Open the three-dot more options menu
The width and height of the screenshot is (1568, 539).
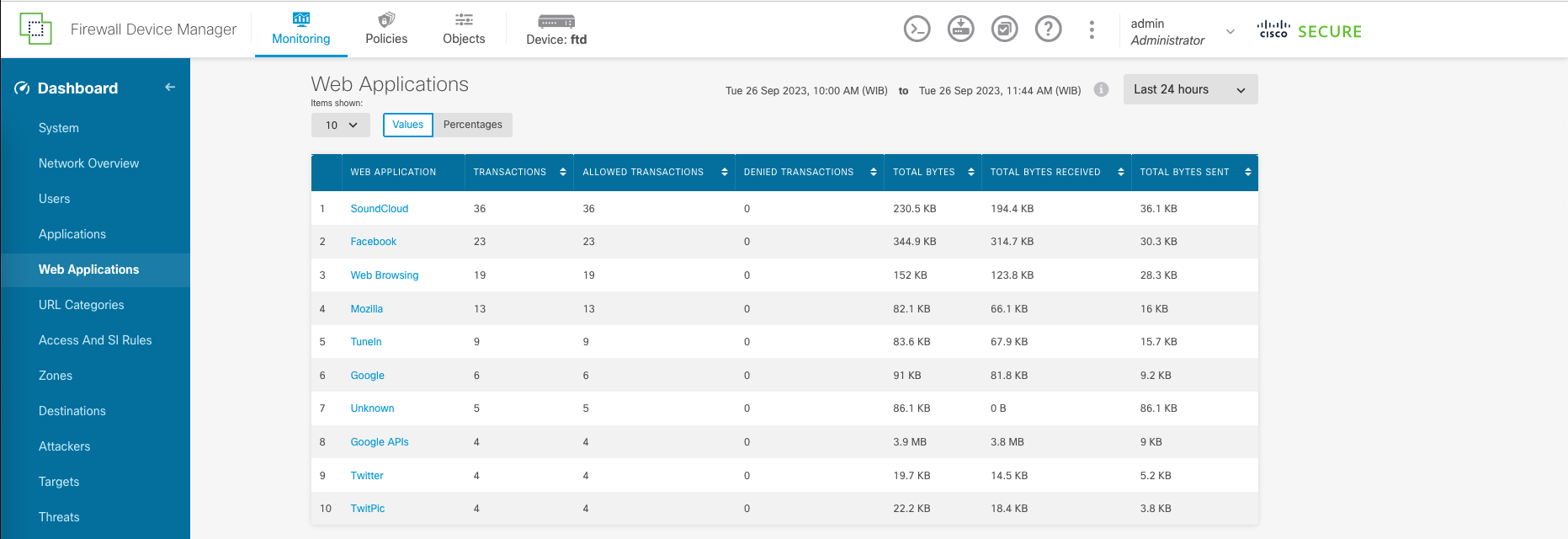tap(1092, 29)
